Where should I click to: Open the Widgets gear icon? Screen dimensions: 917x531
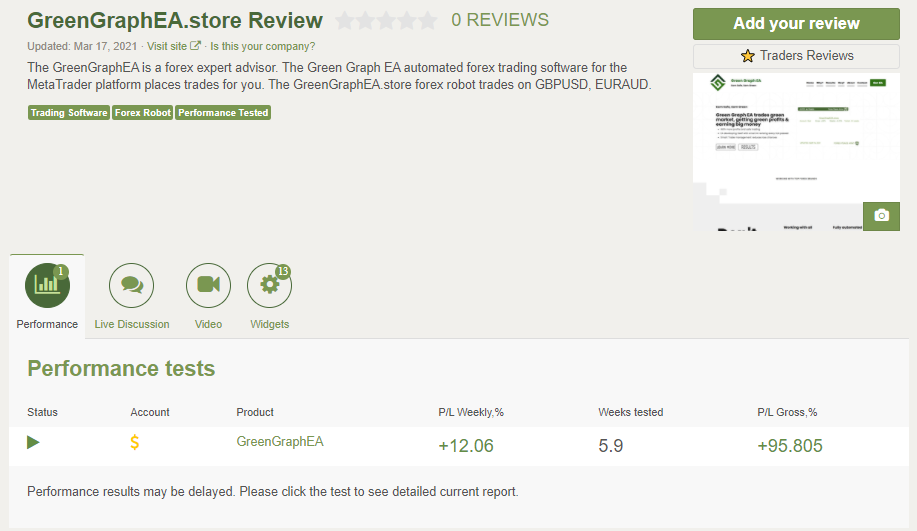[x=270, y=285]
